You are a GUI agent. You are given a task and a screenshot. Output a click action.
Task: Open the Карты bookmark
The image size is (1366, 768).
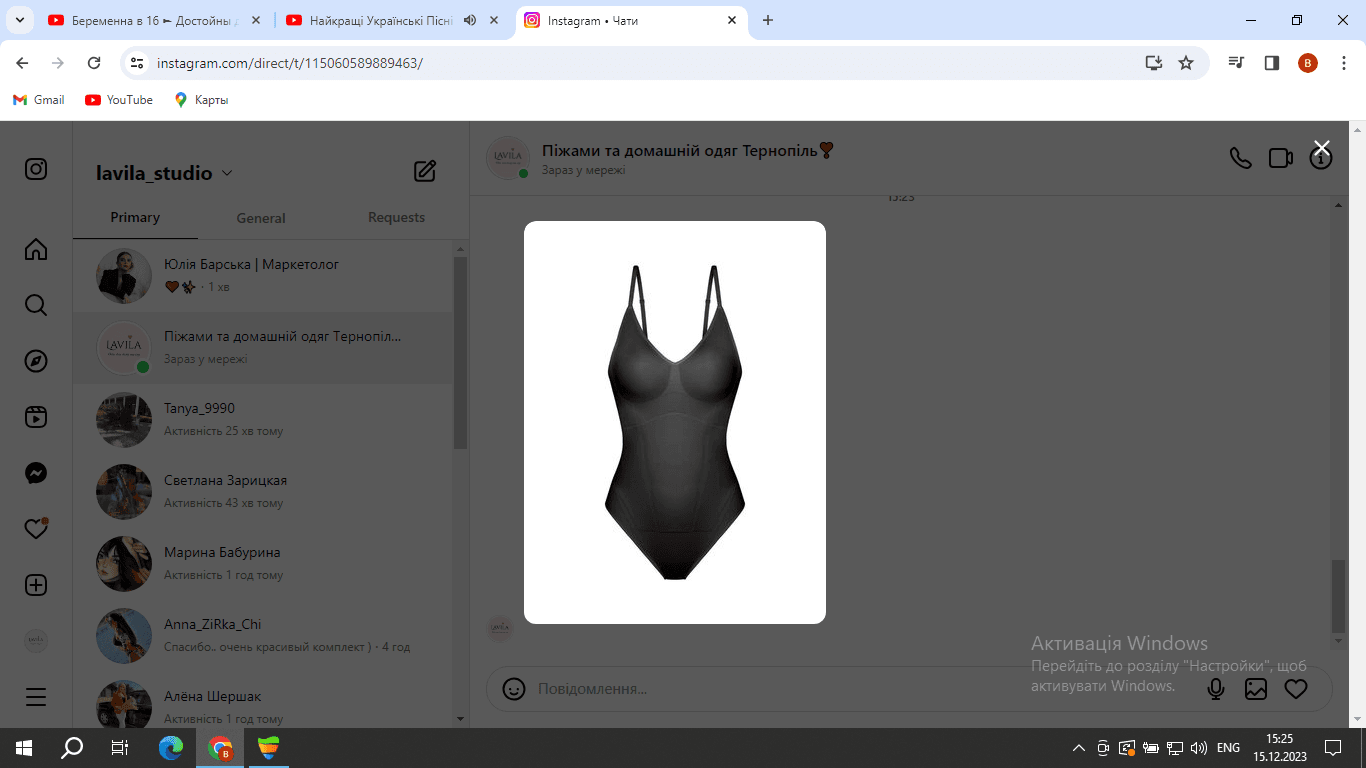pyautogui.click(x=201, y=100)
